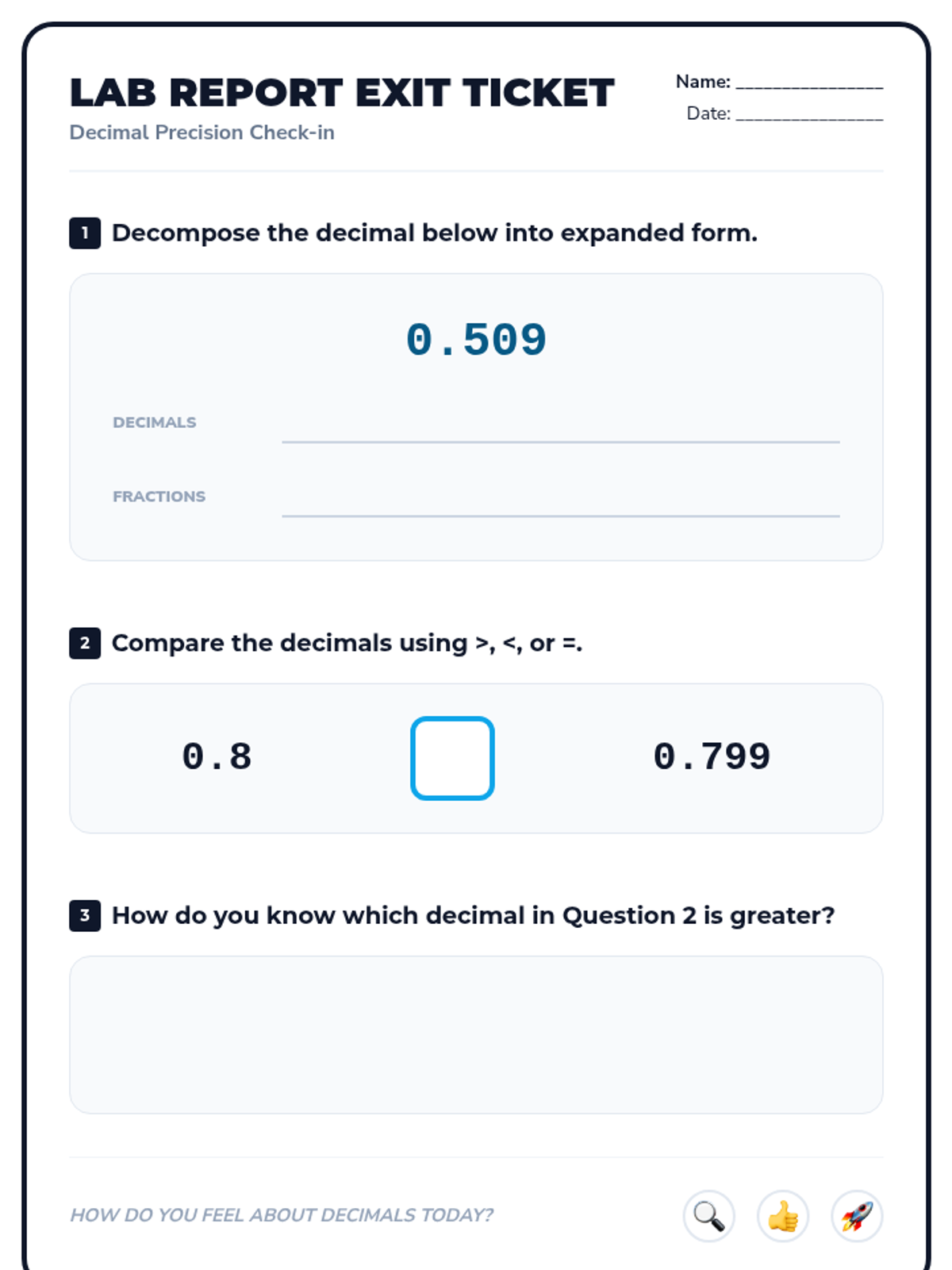Click the left decimal 0.8
The image size is (952, 1270).
coord(217,756)
